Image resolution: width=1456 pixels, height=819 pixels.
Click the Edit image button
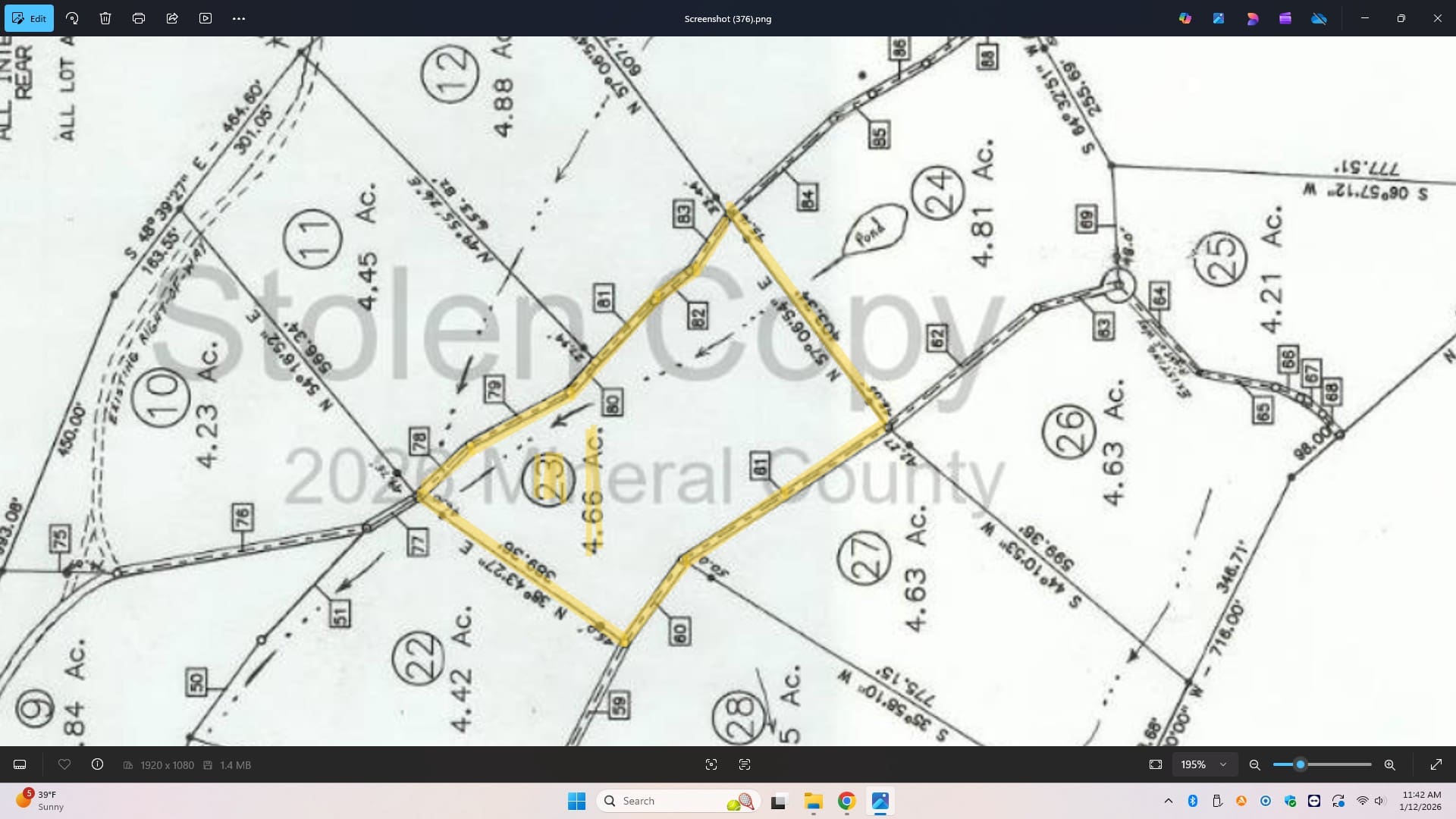point(29,18)
